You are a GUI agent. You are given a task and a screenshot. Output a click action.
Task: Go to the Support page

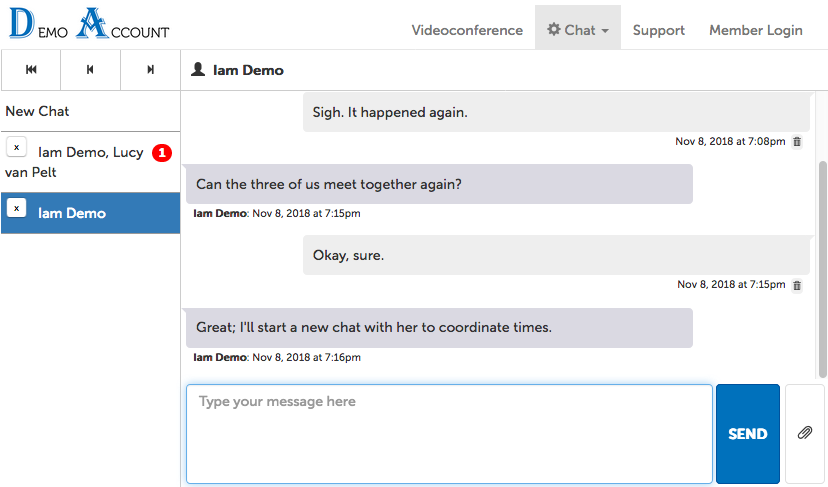659,30
